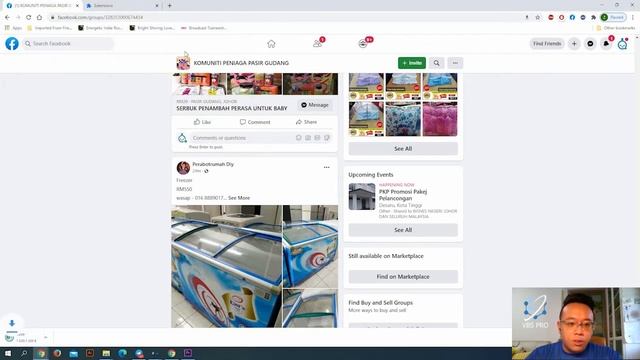Click the Facebook logo icon
The height and width of the screenshot is (360, 640).
tap(12, 44)
